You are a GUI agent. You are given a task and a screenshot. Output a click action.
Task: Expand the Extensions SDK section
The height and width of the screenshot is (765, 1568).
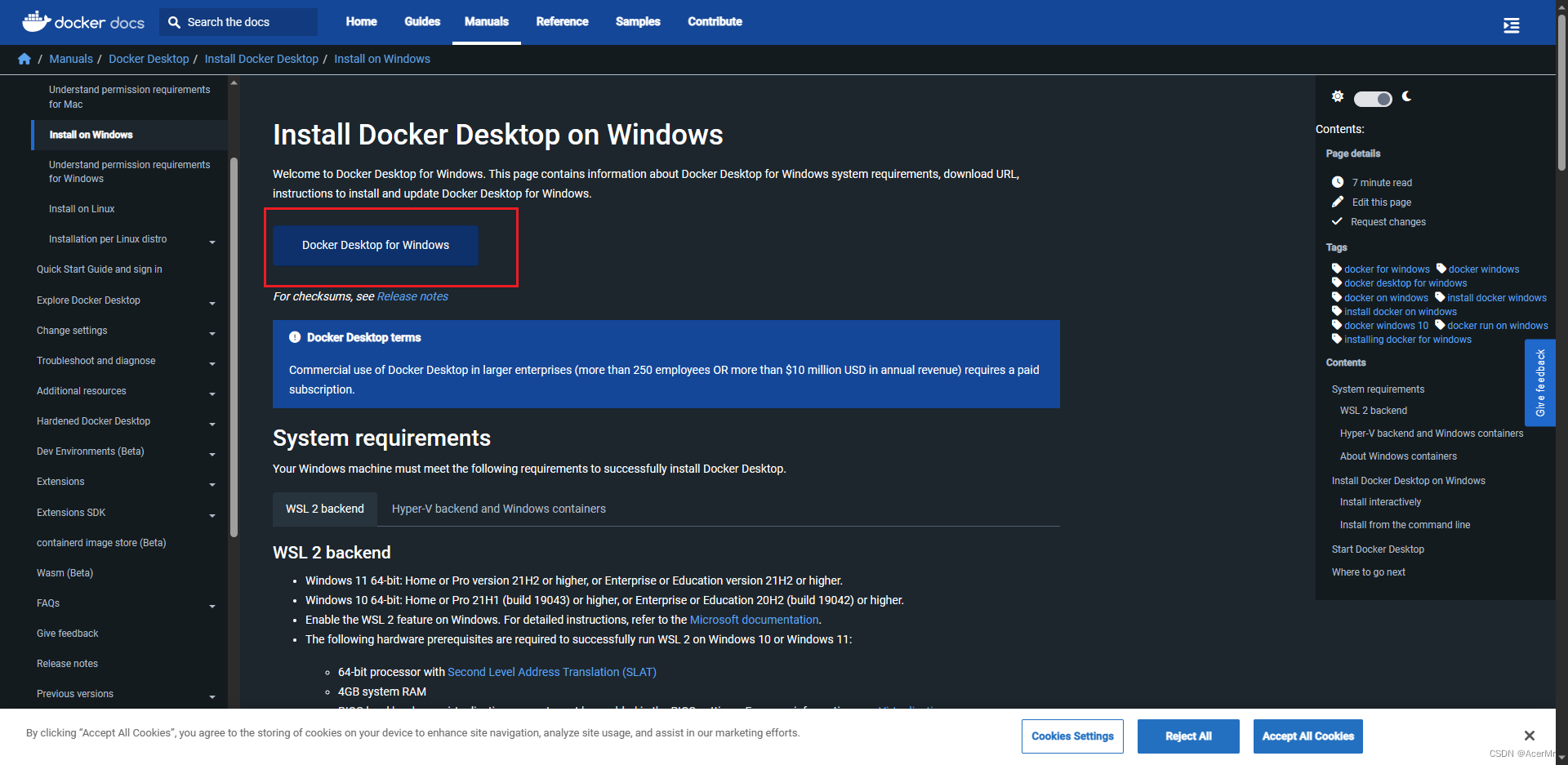tap(212, 515)
